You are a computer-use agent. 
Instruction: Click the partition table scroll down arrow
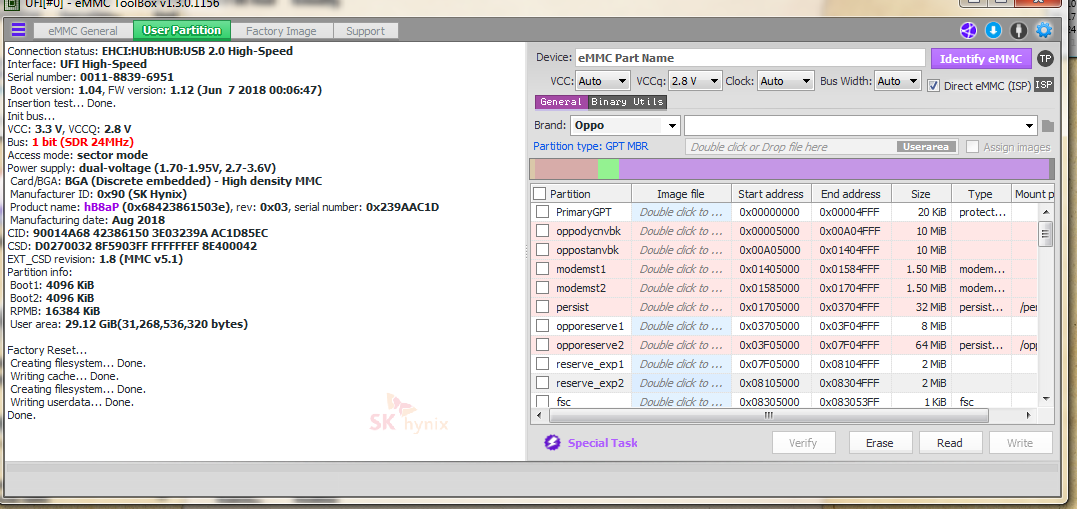pyautogui.click(x=1045, y=398)
